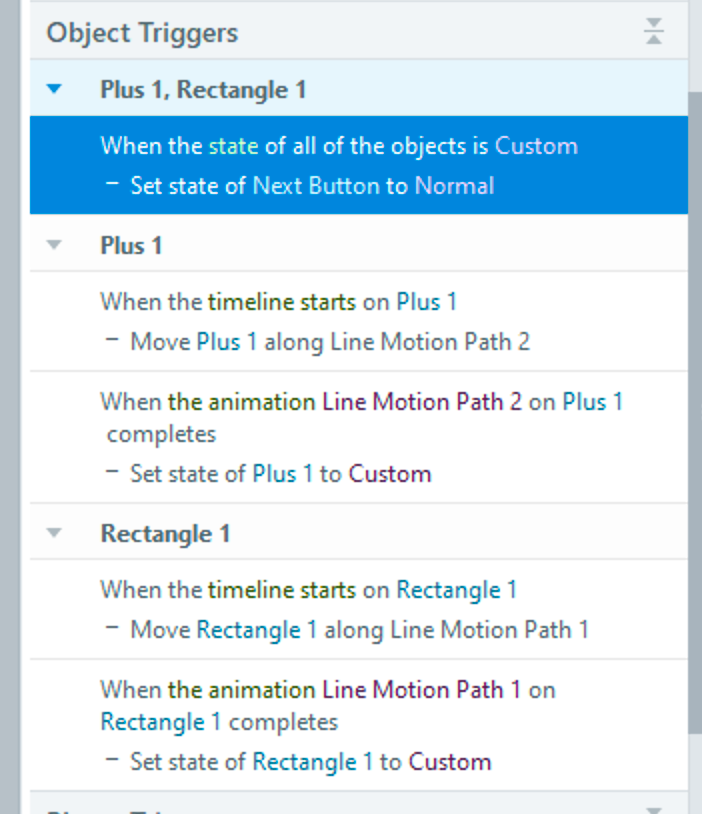Select 'Set state of Plus 1 to Custom' action

coord(280,474)
